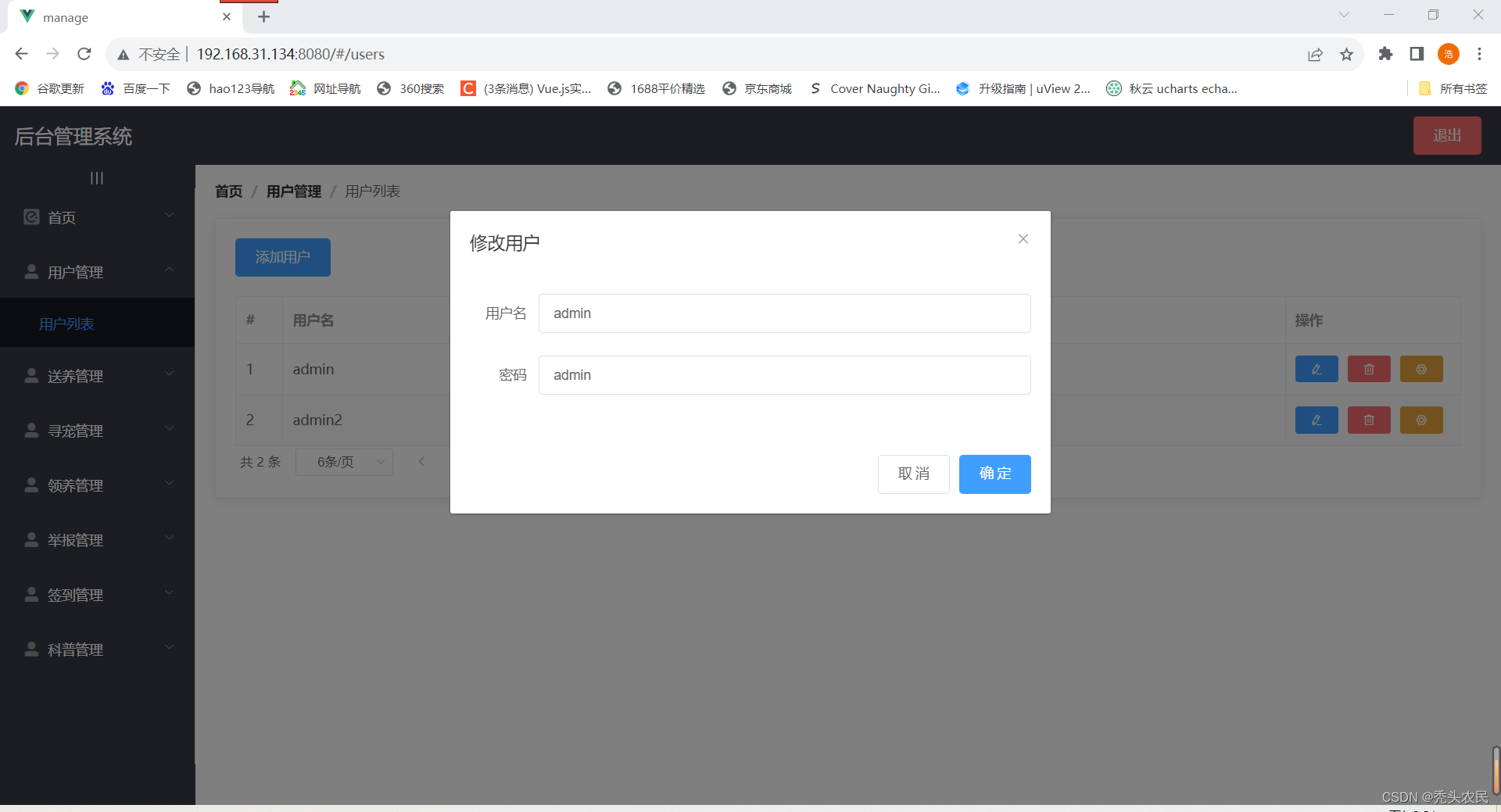This screenshot has width=1501, height=812.
Task: Click the address bar URL
Action: 291,54
